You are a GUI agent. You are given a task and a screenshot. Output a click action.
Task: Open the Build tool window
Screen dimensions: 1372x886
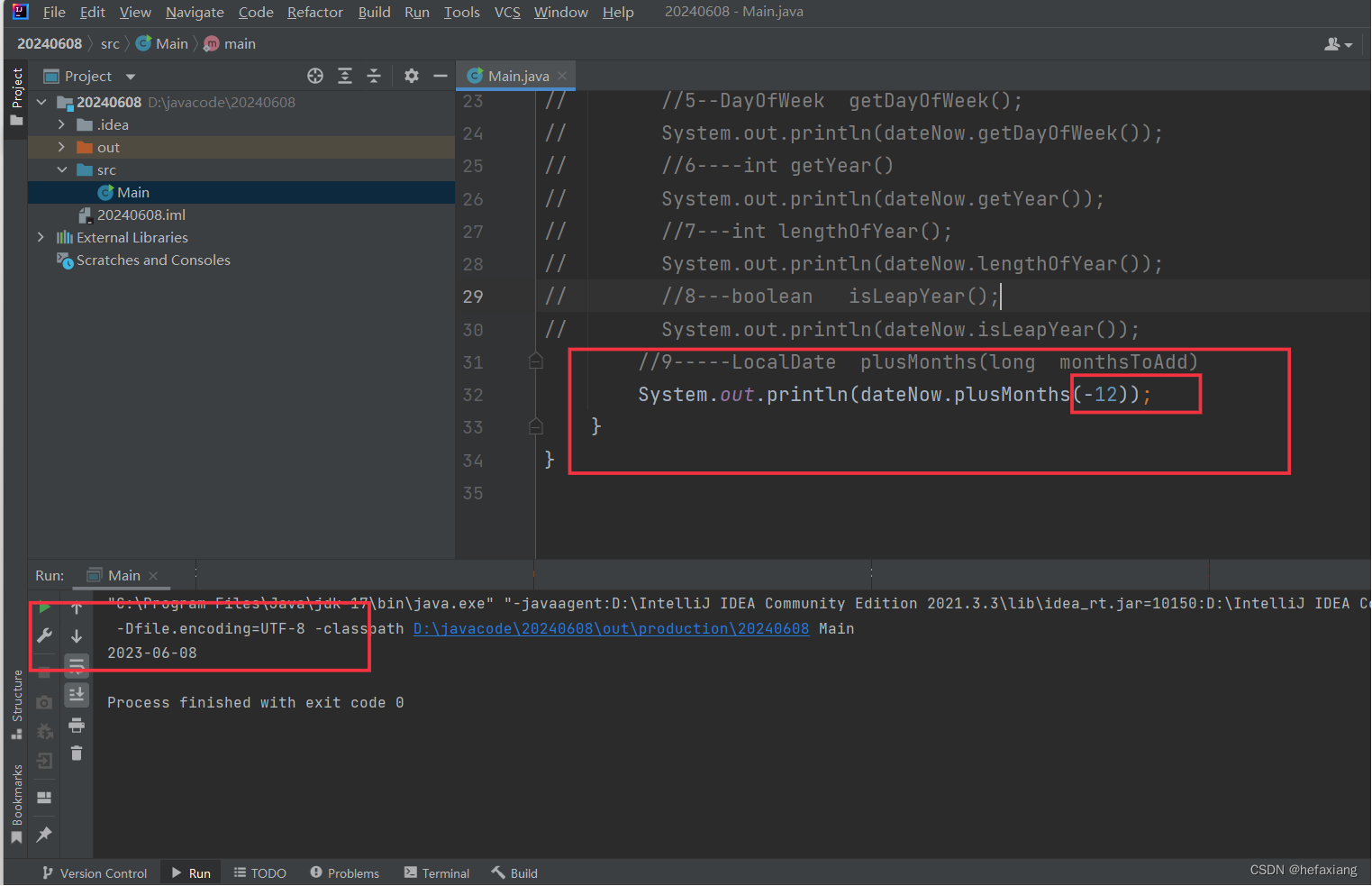tap(514, 873)
